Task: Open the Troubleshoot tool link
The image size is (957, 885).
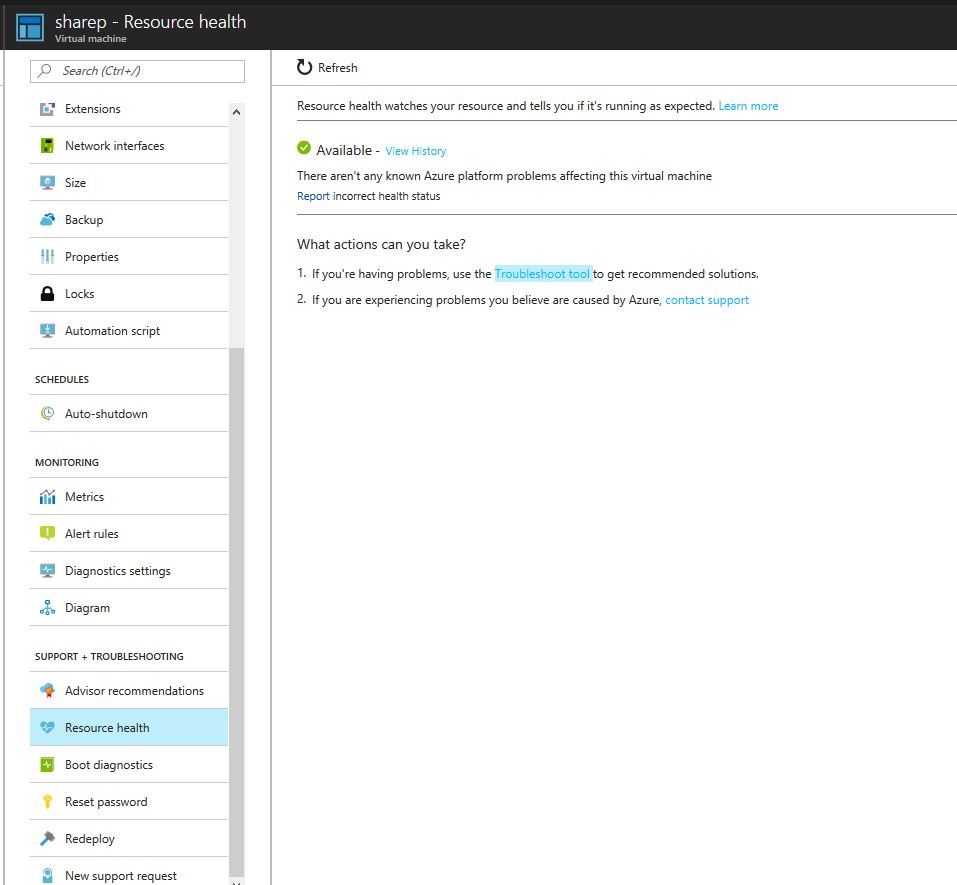Action: 543,274
